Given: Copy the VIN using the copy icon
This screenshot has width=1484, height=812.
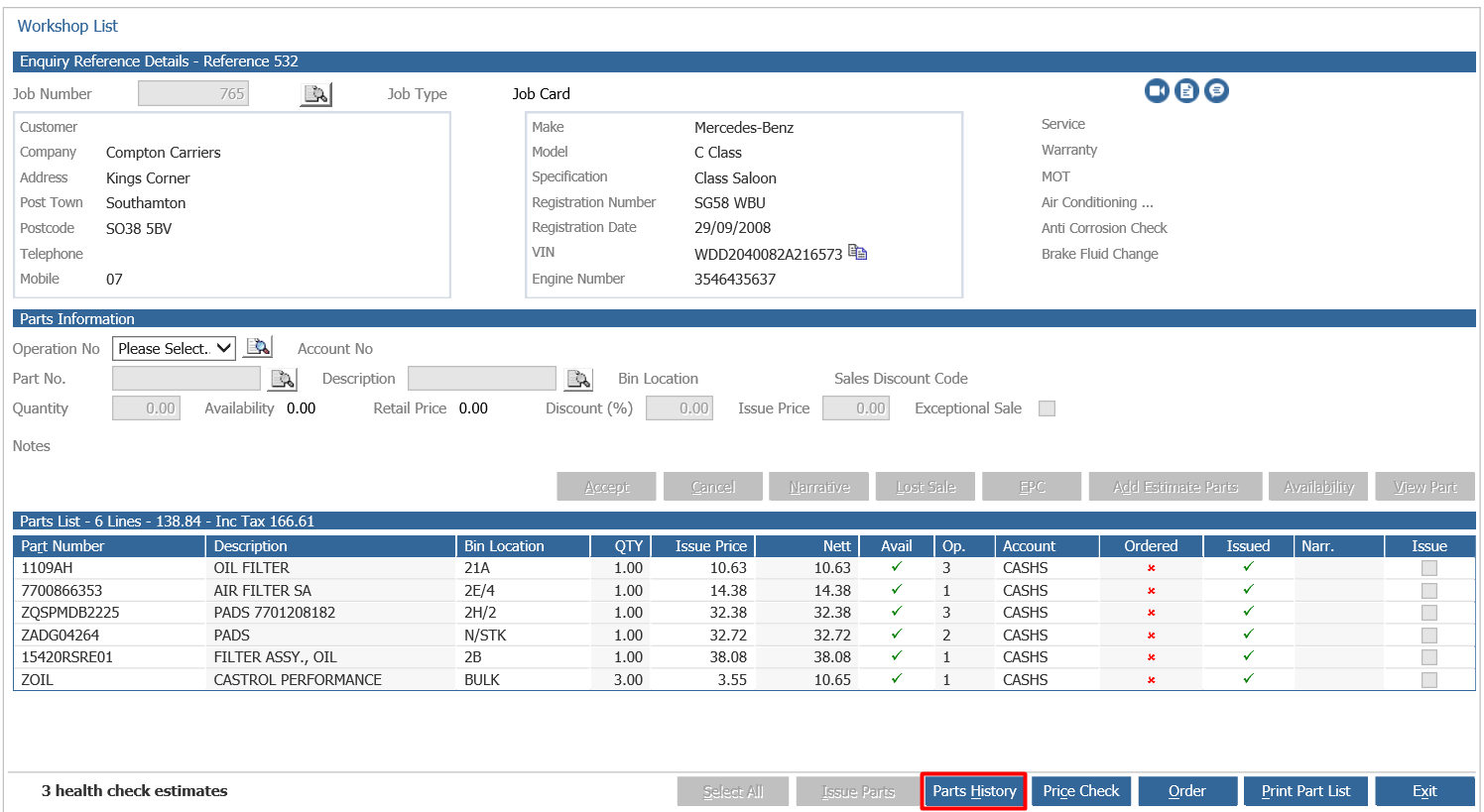Looking at the screenshot, I should tap(858, 253).
